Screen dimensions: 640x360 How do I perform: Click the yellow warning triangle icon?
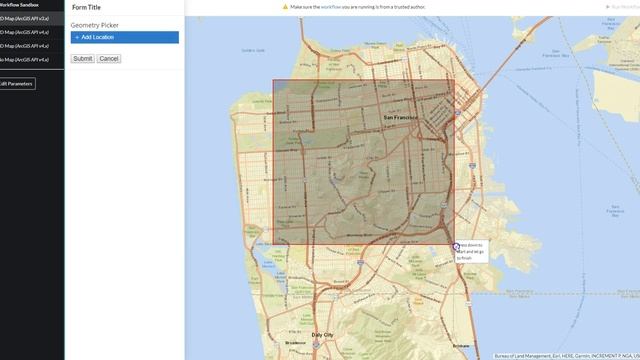tap(285, 7)
